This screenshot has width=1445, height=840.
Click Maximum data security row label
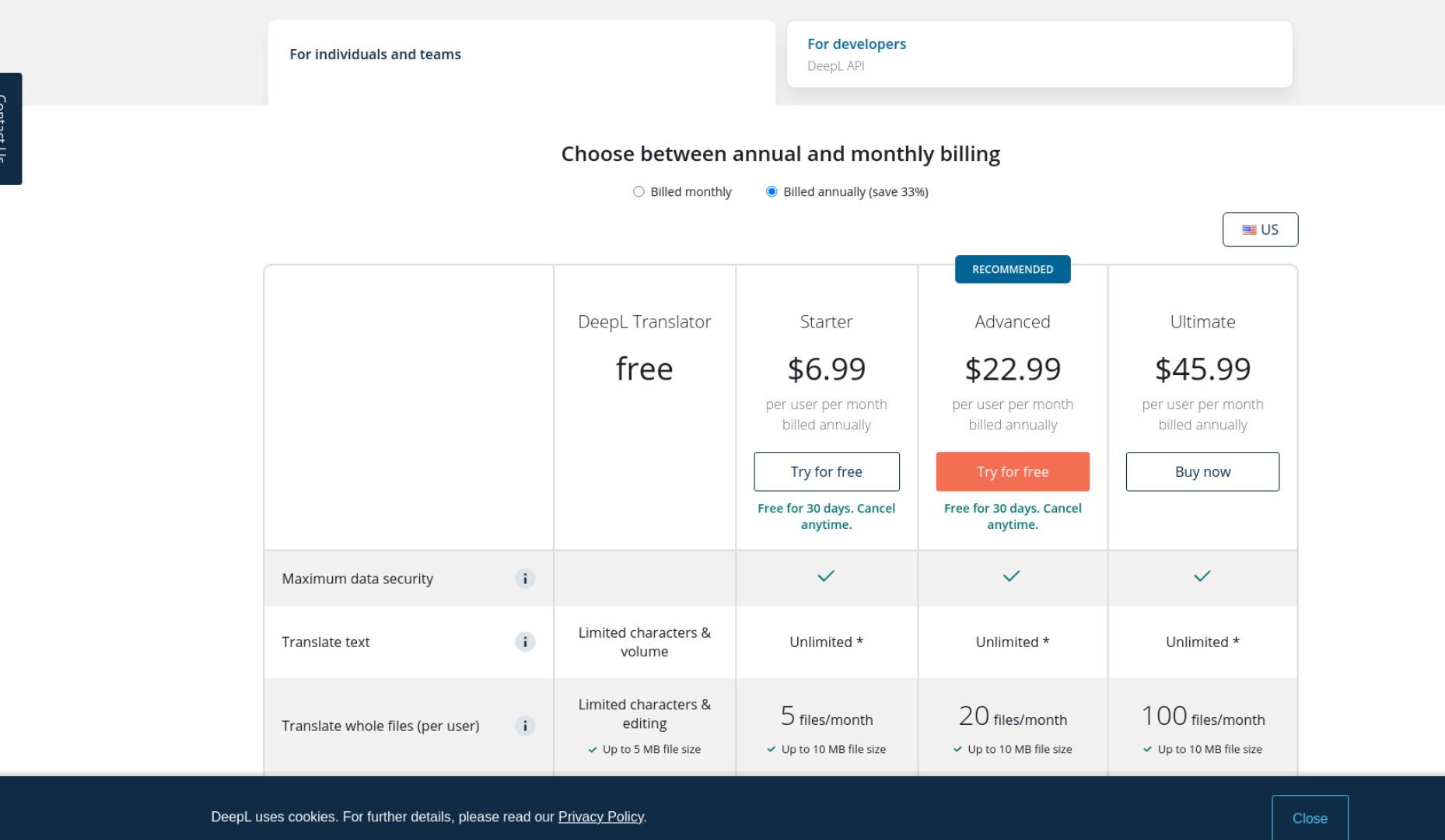pos(358,579)
